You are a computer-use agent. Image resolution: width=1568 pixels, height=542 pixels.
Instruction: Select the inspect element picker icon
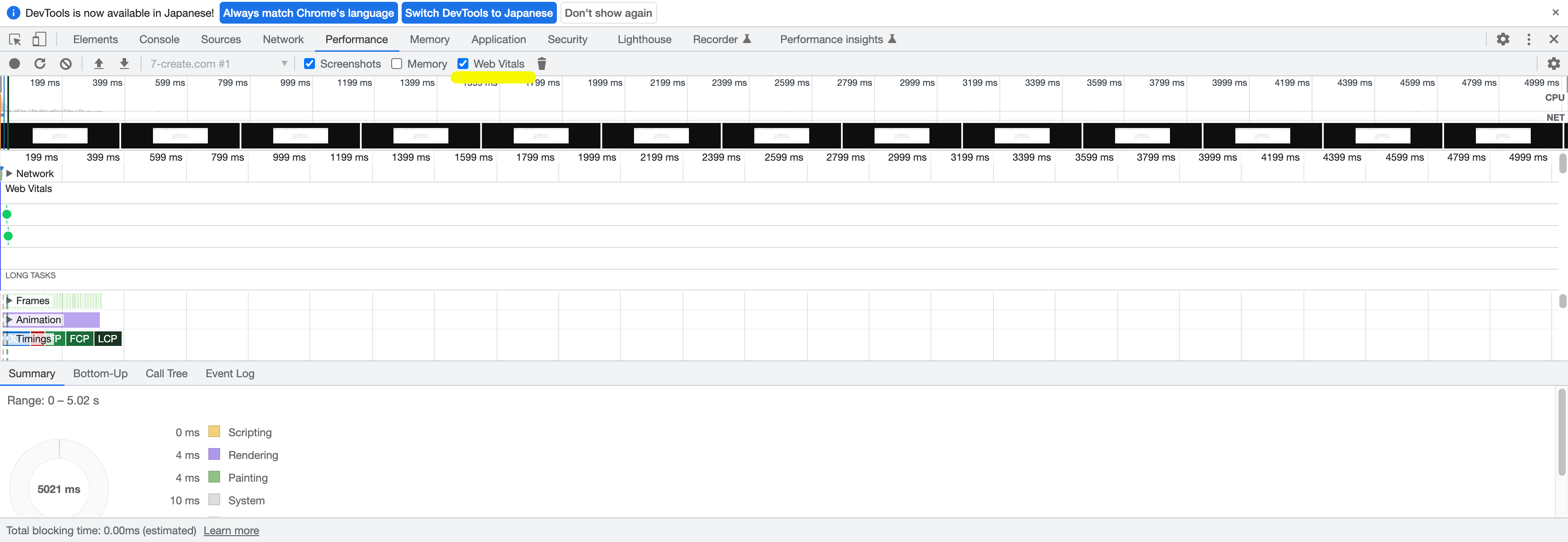coord(15,39)
